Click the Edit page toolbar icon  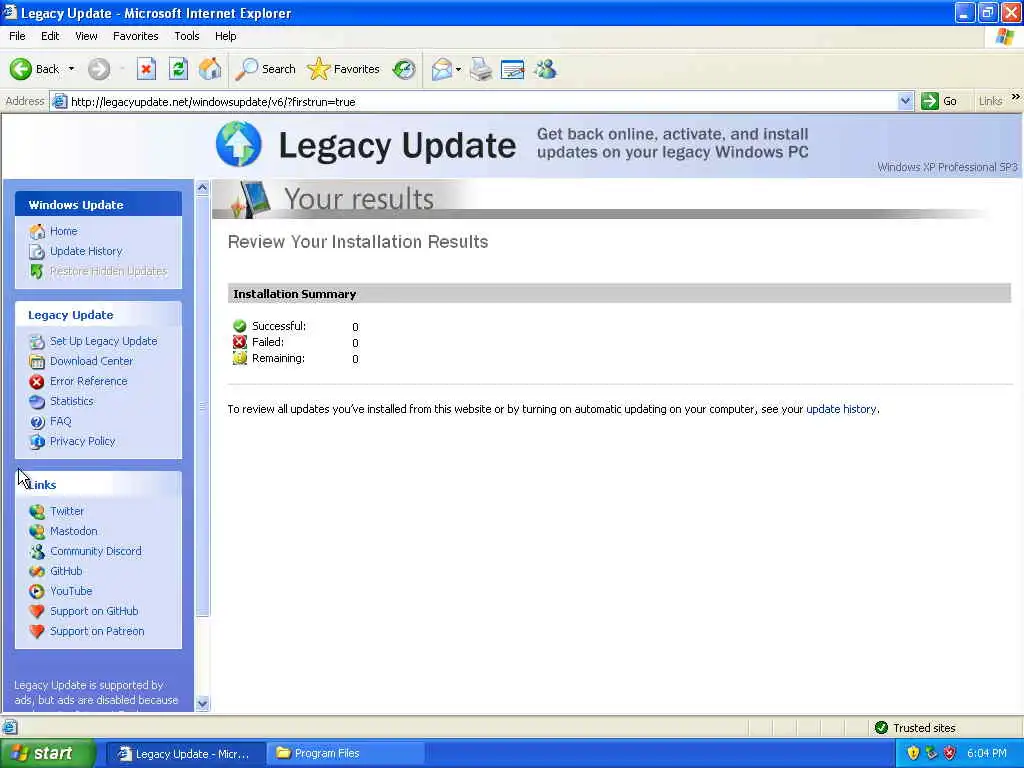[x=513, y=69]
